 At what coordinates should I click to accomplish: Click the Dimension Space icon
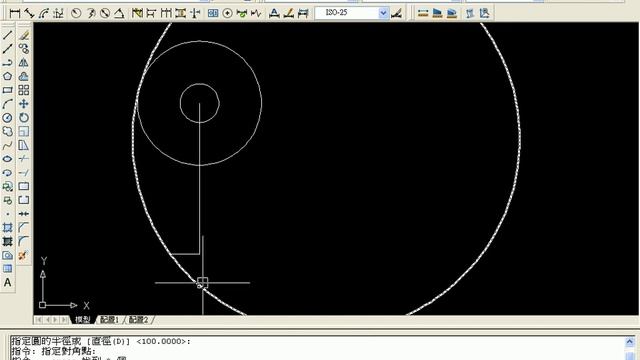click(x=181, y=13)
